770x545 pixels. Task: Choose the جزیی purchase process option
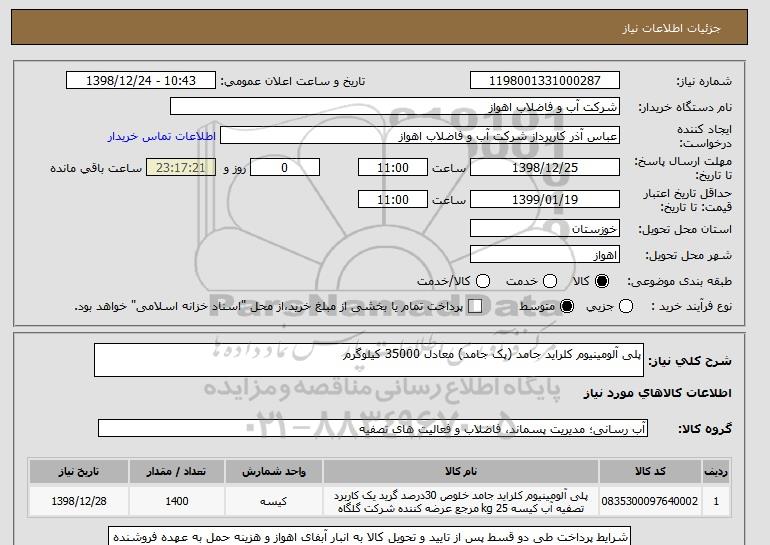(626, 306)
